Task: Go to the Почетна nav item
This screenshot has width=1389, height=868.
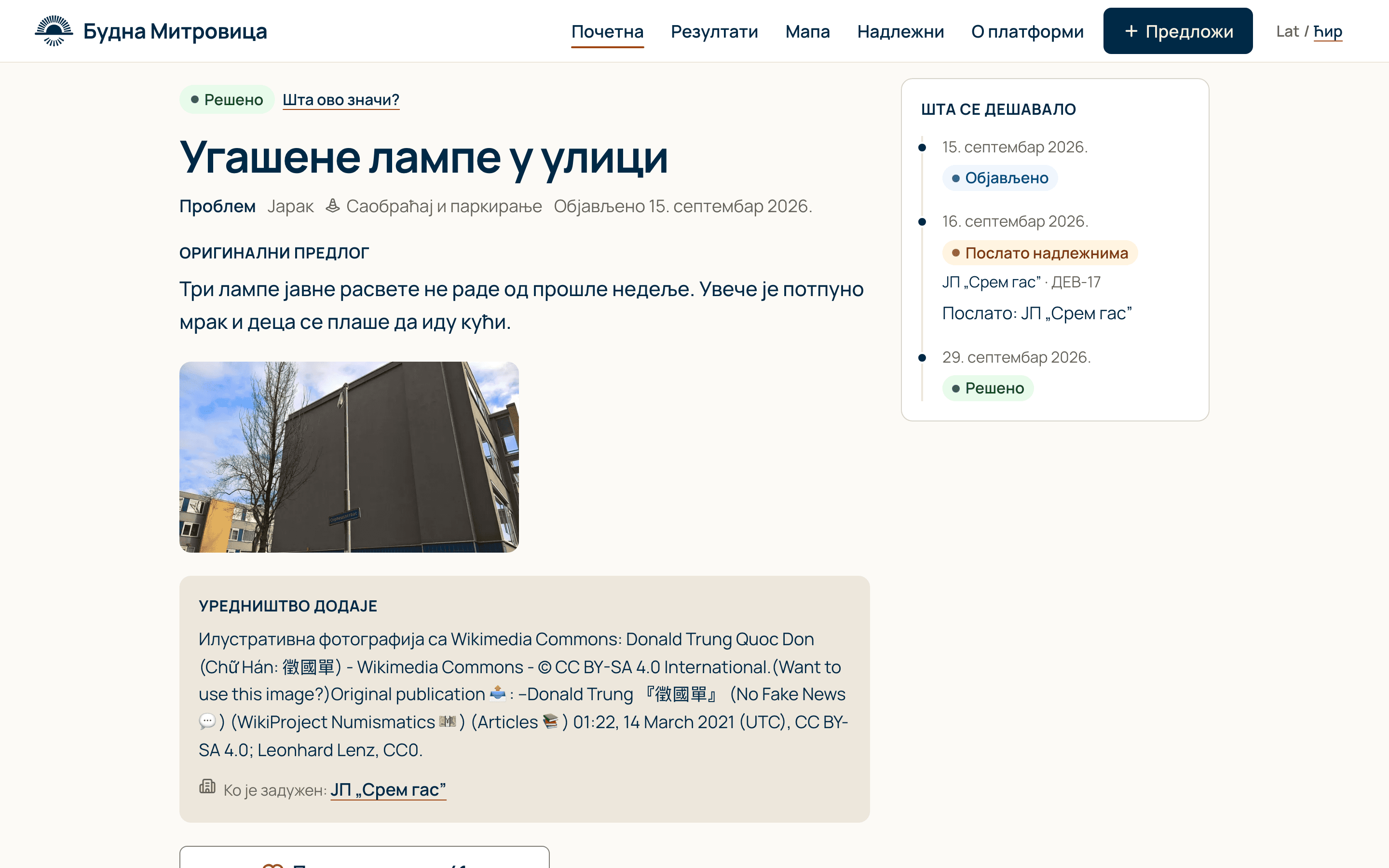Action: tap(607, 31)
